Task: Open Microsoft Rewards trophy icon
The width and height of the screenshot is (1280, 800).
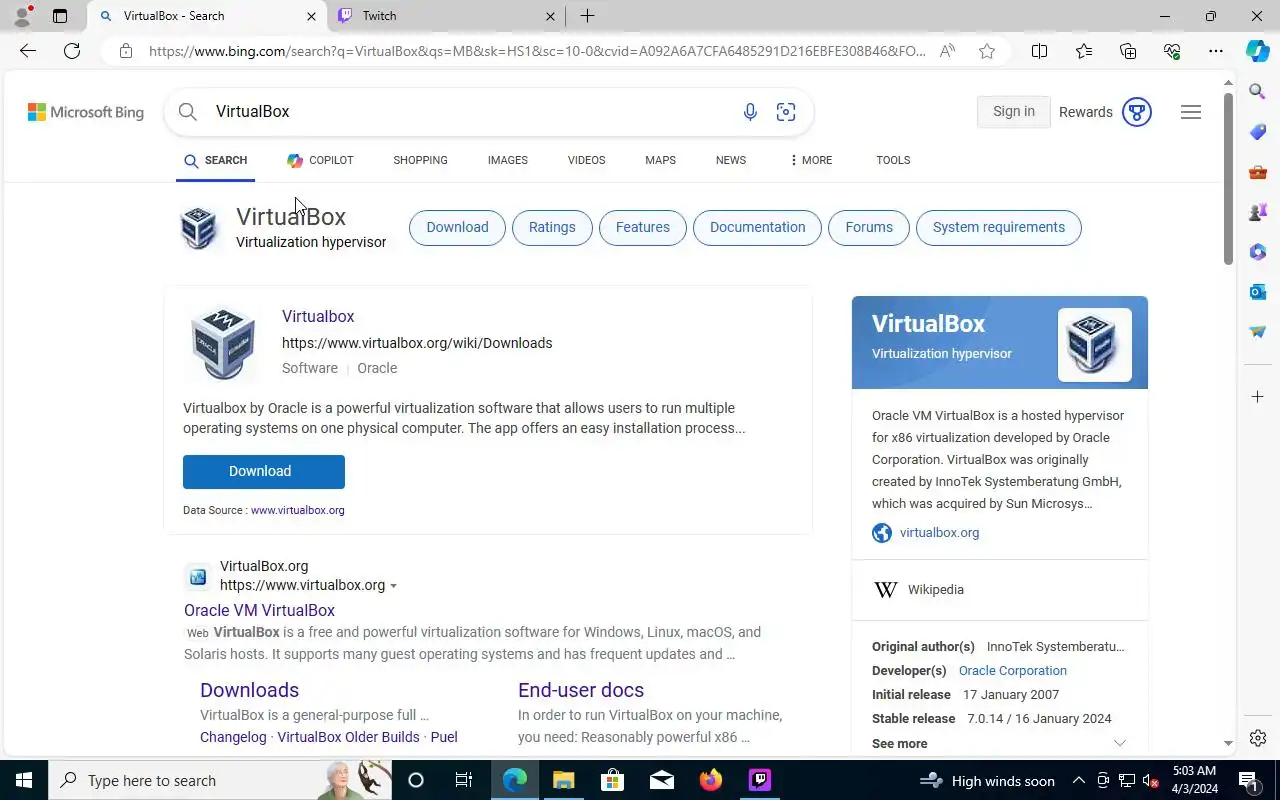Action: pos(1137,112)
